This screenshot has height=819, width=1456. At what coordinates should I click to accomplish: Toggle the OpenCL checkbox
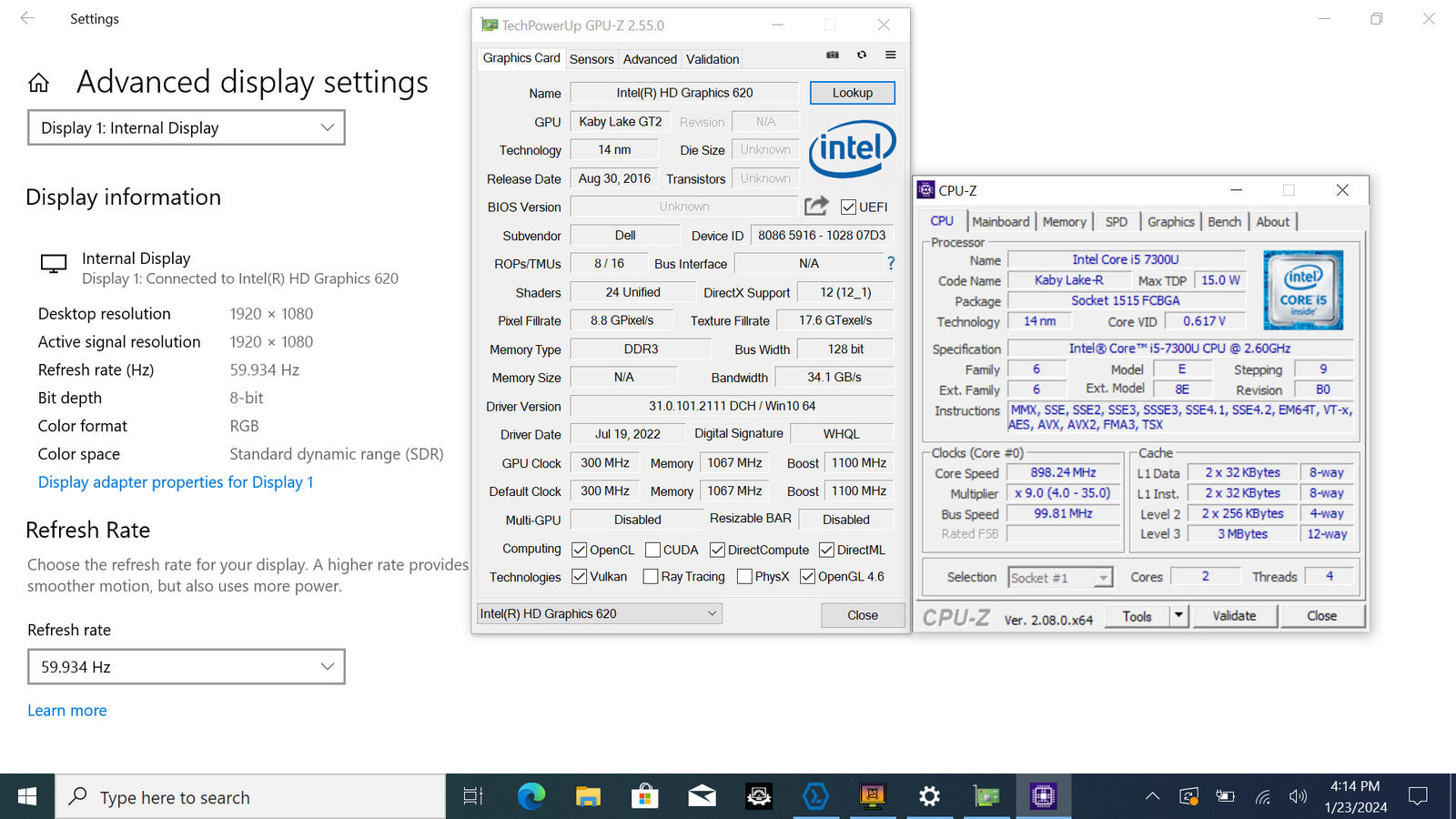pos(579,550)
